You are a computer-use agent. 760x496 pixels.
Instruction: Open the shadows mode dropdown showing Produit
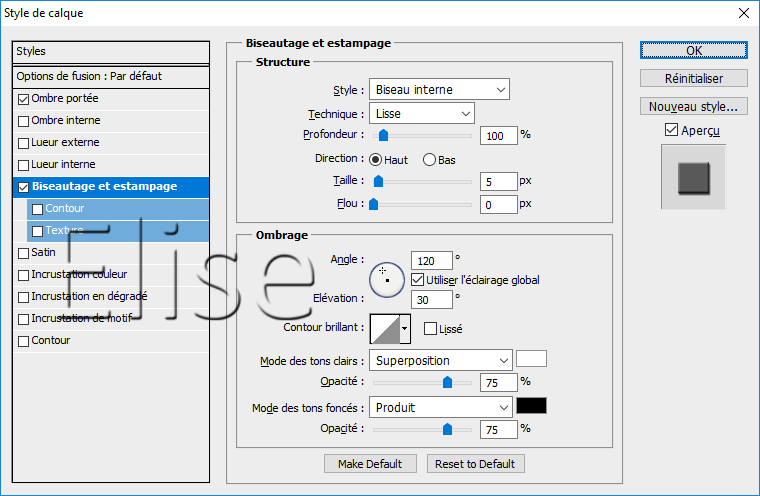pos(440,407)
